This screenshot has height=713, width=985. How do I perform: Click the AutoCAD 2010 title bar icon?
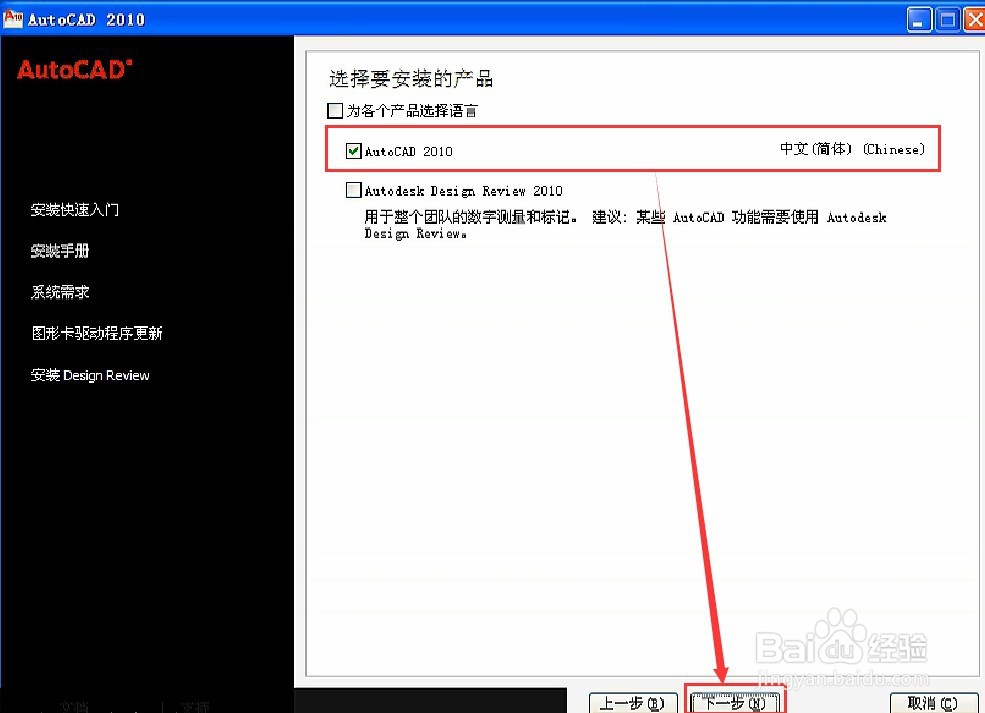click(13, 19)
